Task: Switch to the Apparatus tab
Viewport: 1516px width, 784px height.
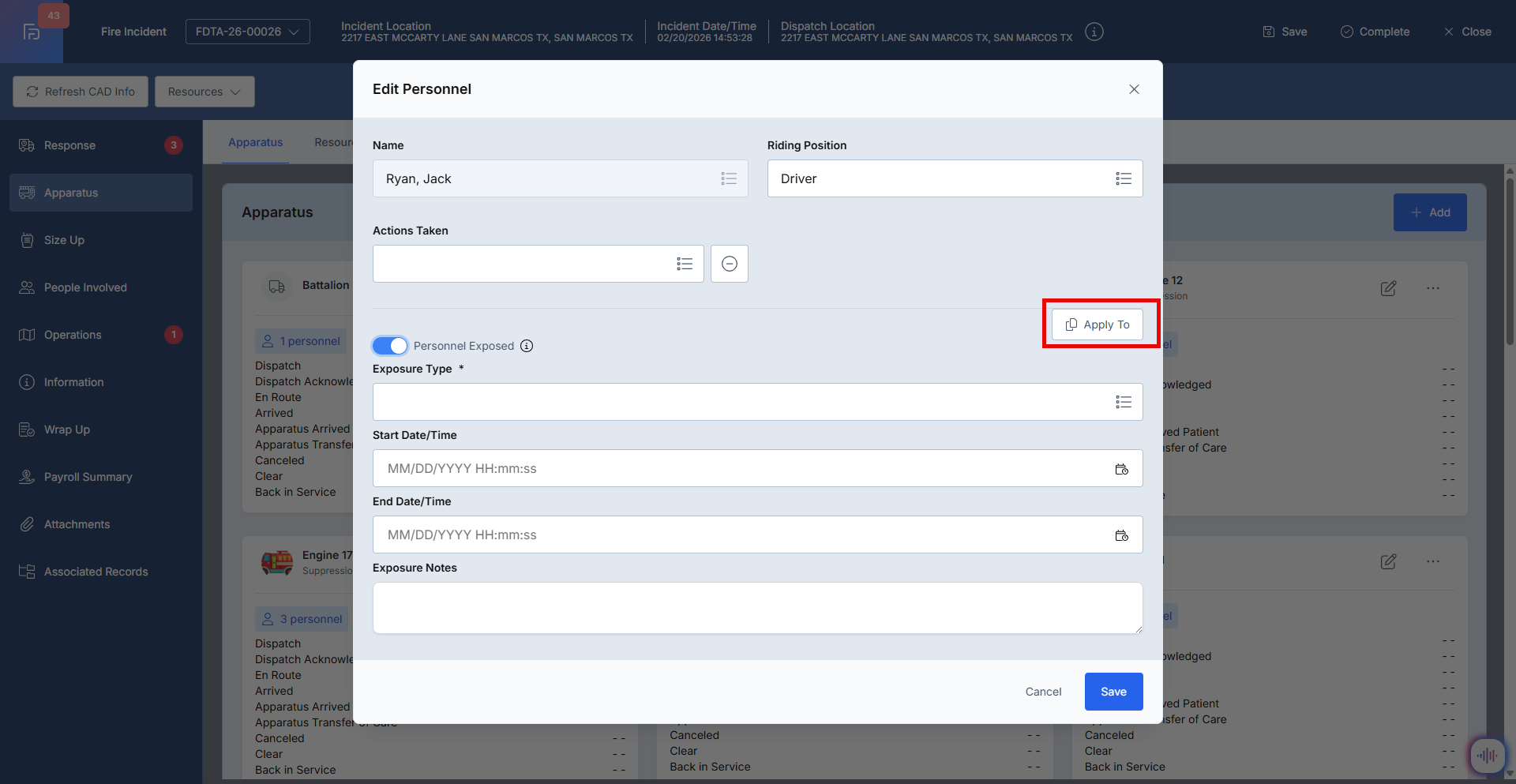Action: pos(255,142)
